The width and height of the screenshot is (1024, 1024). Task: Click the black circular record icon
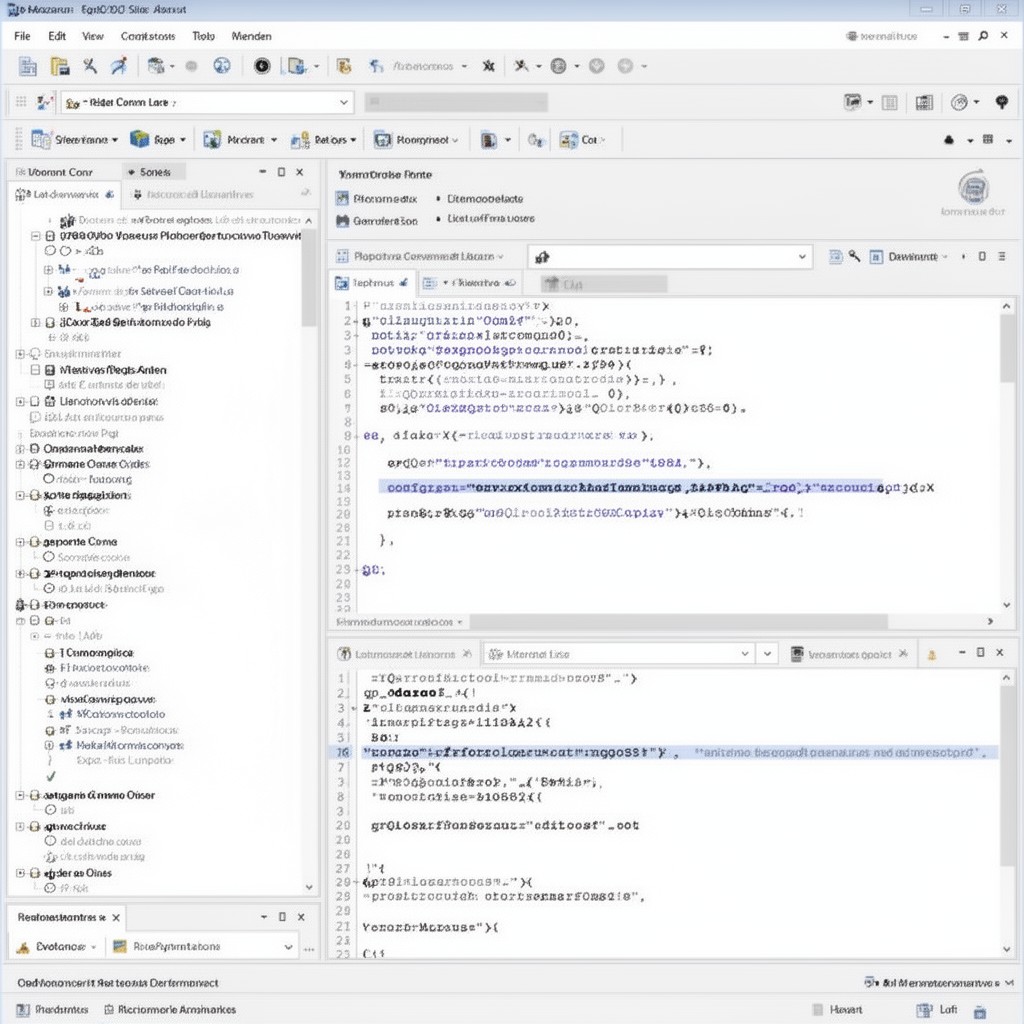(262, 66)
